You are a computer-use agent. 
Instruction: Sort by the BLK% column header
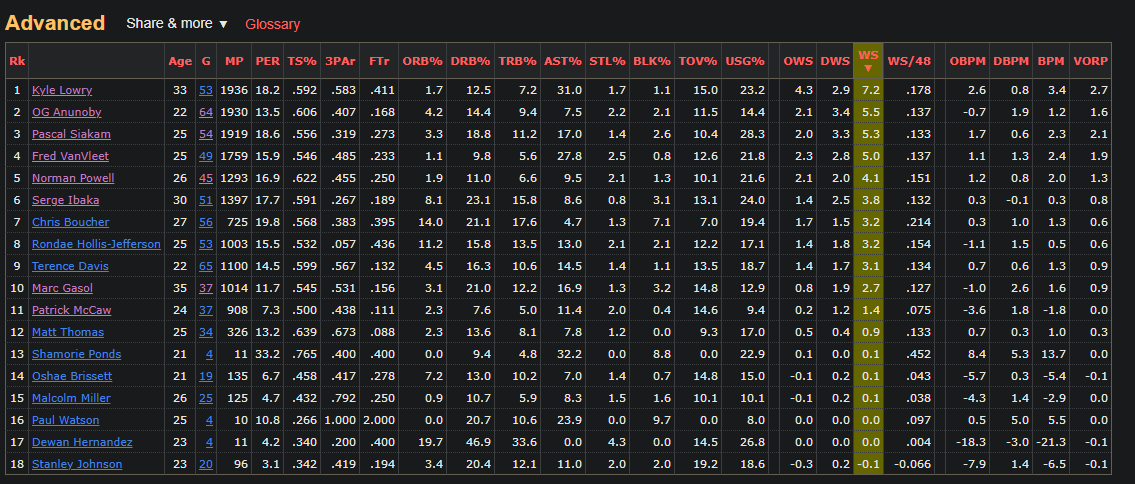coord(651,61)
